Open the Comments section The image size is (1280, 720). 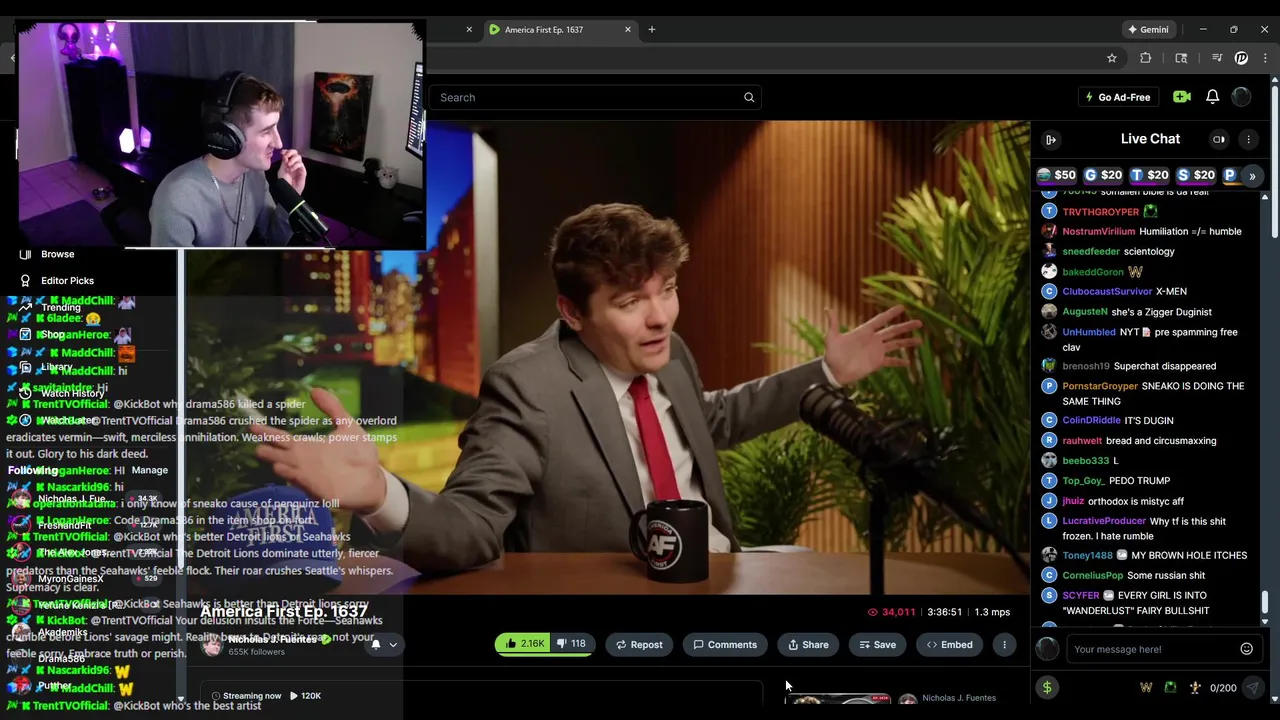tap(725, 644)
